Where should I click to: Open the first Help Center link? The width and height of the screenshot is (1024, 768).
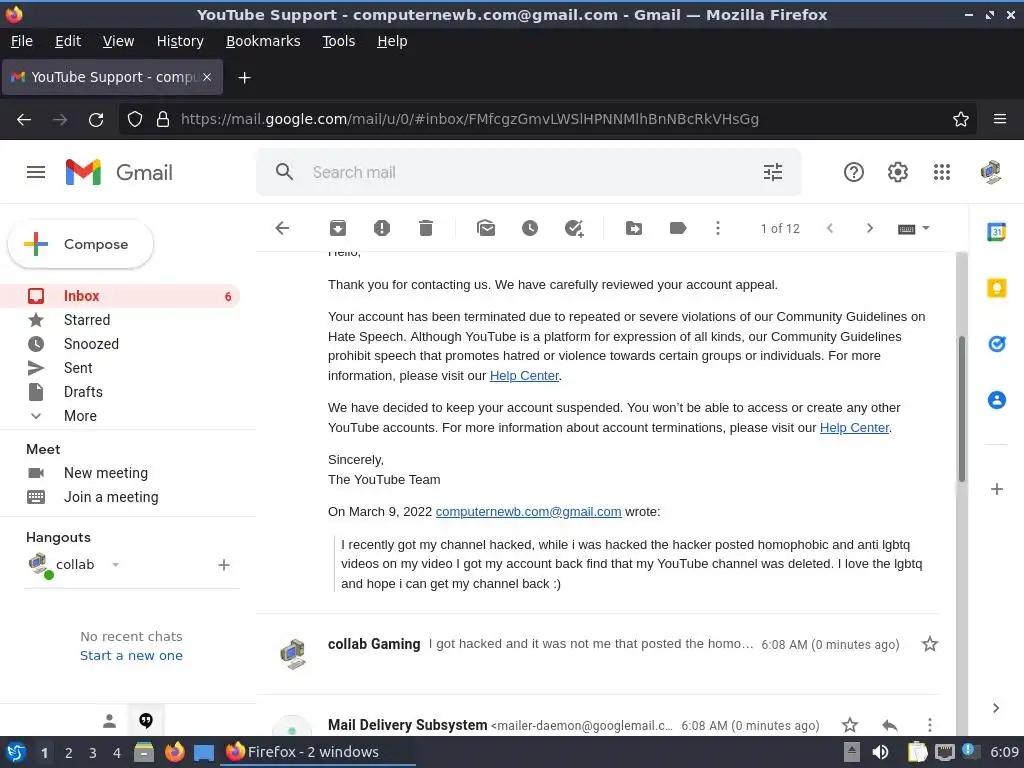[x=524, y=376]
